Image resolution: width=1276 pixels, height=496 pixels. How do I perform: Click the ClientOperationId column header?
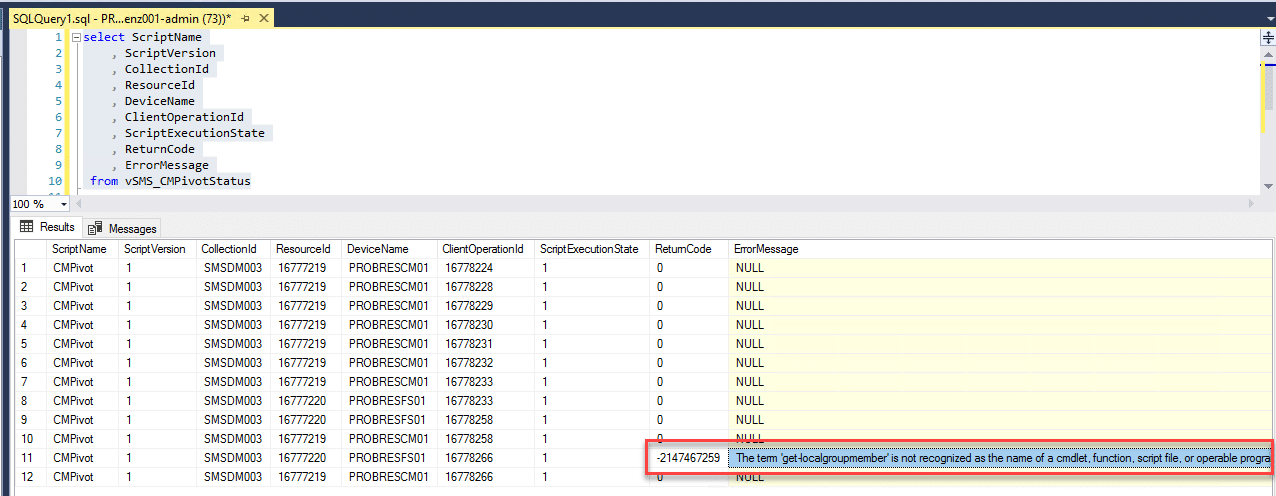(485, 248)
